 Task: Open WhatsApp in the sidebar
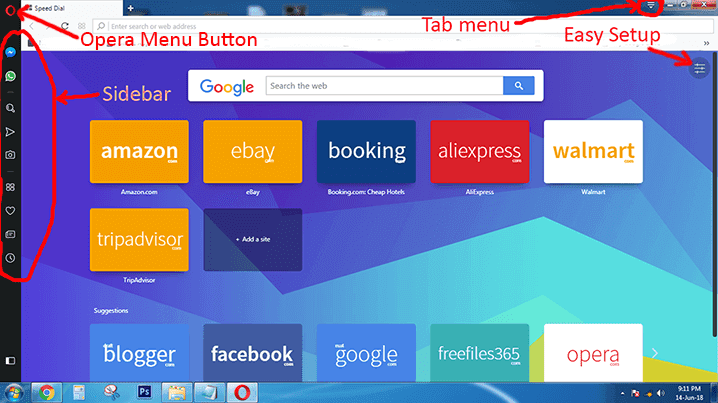coord(10,76)
